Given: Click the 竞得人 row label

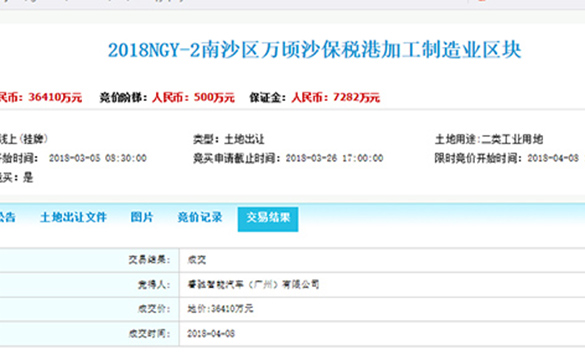Looking at the screenshot, I should 154,285.
